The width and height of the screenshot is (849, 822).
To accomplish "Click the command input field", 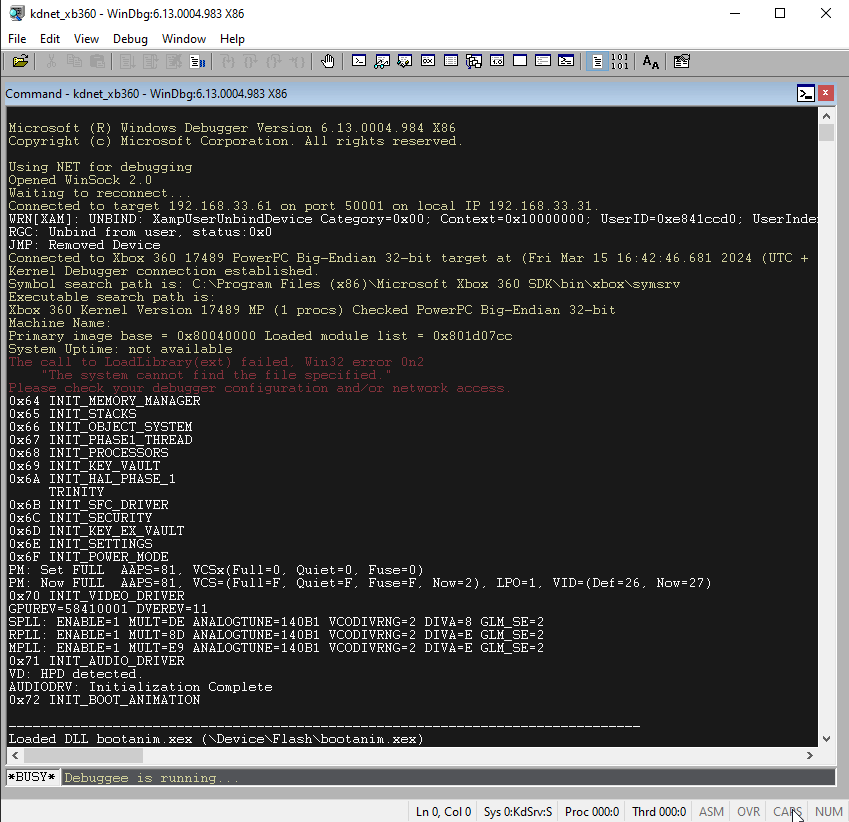I will tap(448, 778).
